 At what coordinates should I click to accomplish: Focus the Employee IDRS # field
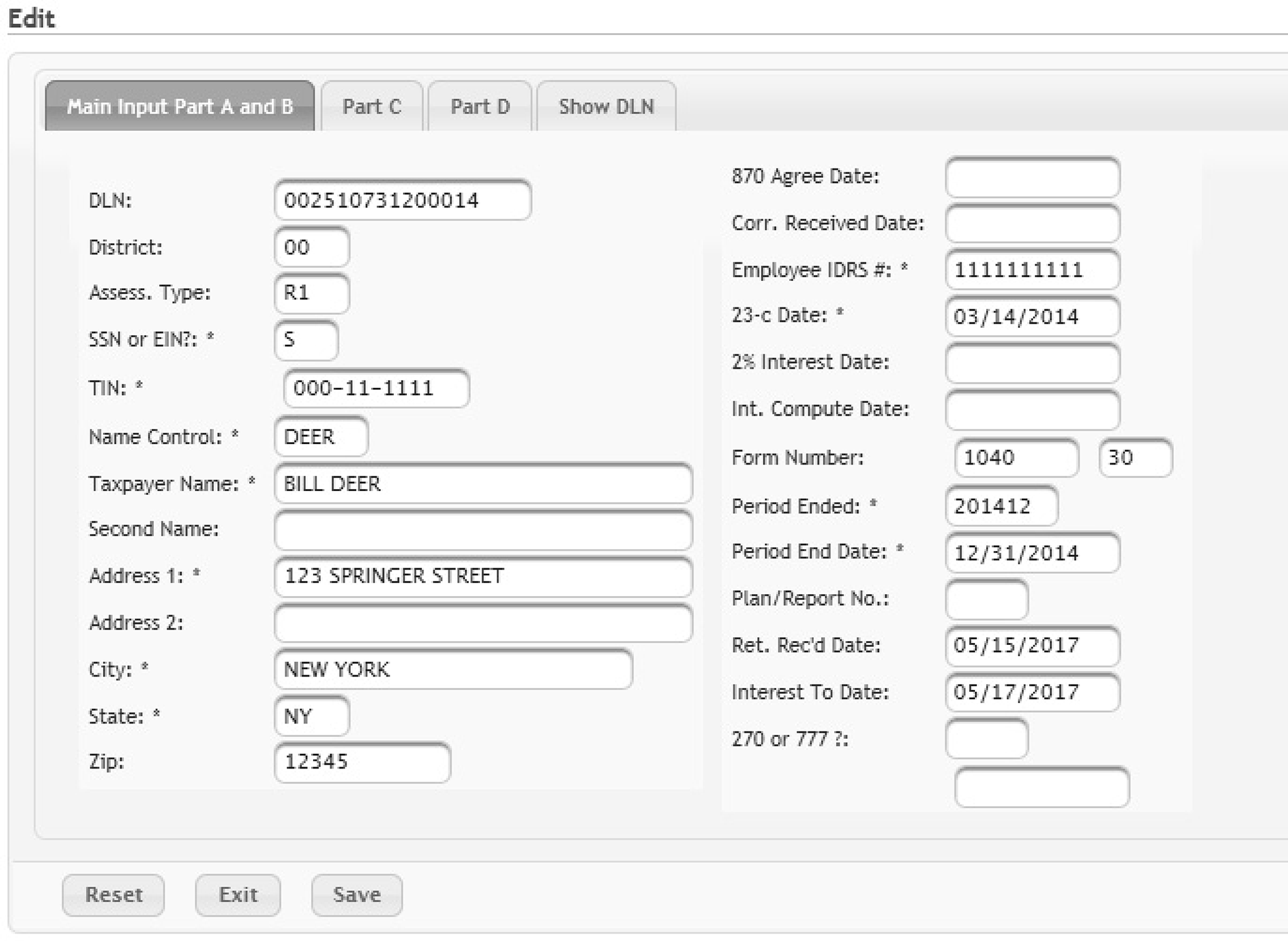click(1032, 270)
